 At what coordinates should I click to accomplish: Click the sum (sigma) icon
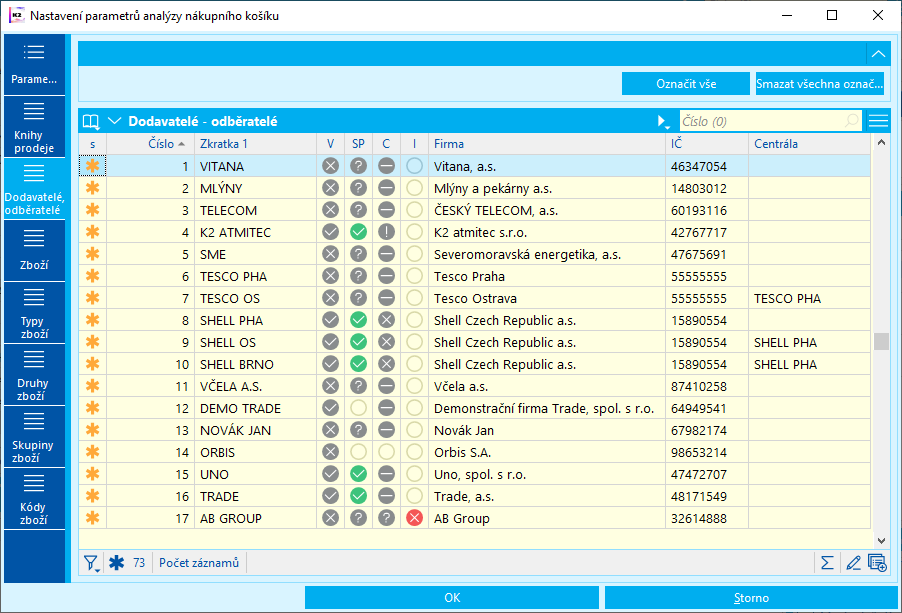[827, 562]
